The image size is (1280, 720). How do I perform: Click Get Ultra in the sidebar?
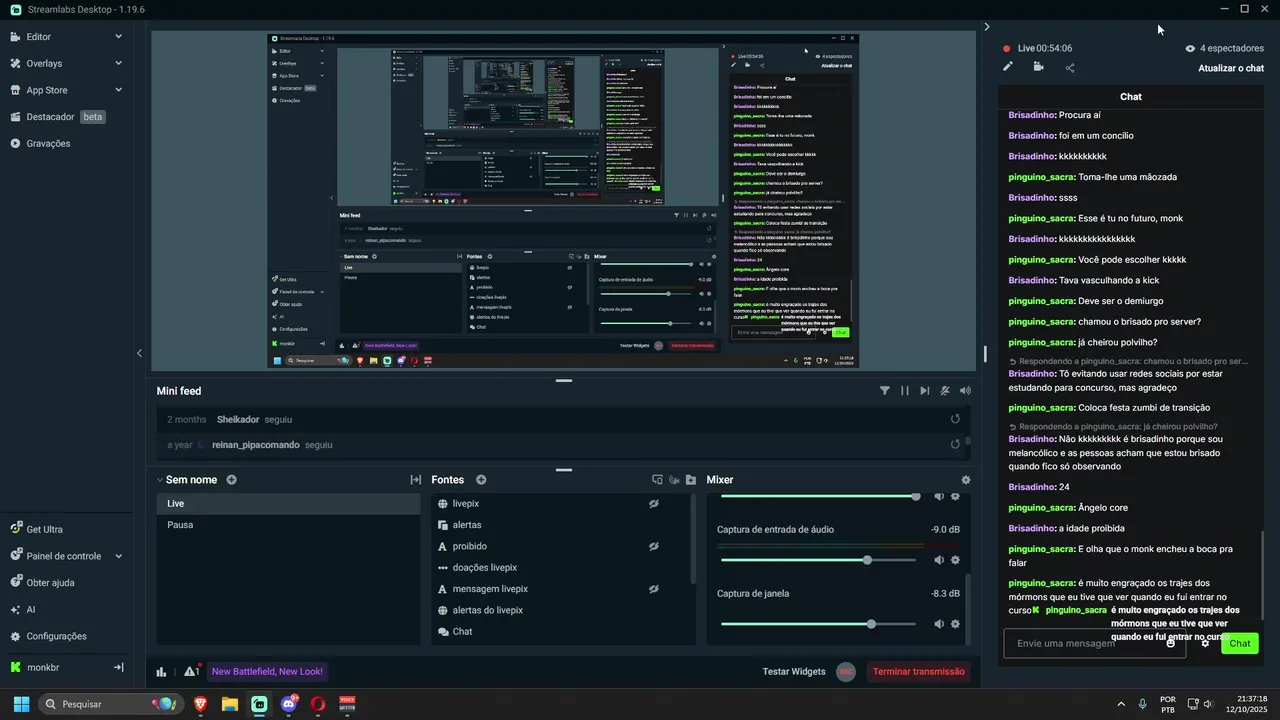click(44, 529)
